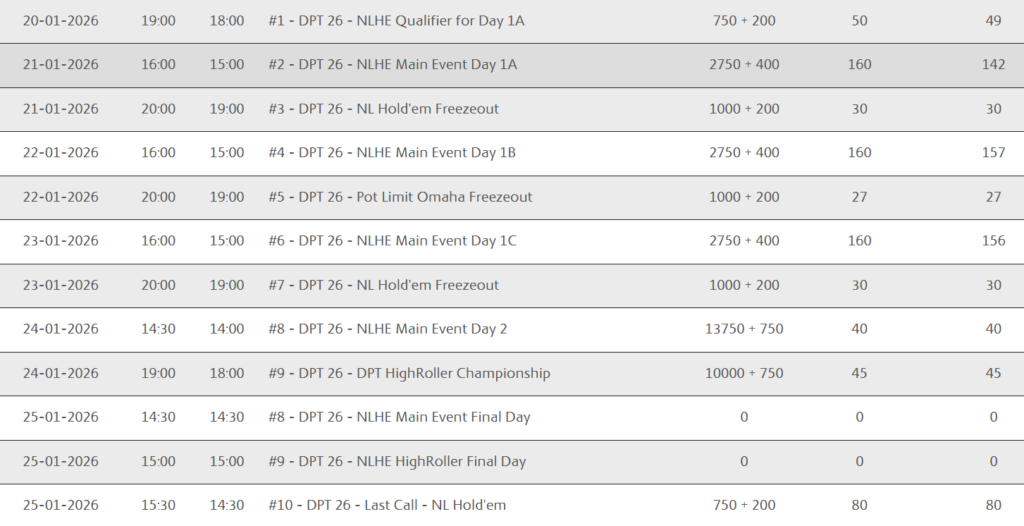Select the NLHE Main Event Final Day row
Screen dimensions: 1024x526
pyautogui.click(x=399, y=417)
